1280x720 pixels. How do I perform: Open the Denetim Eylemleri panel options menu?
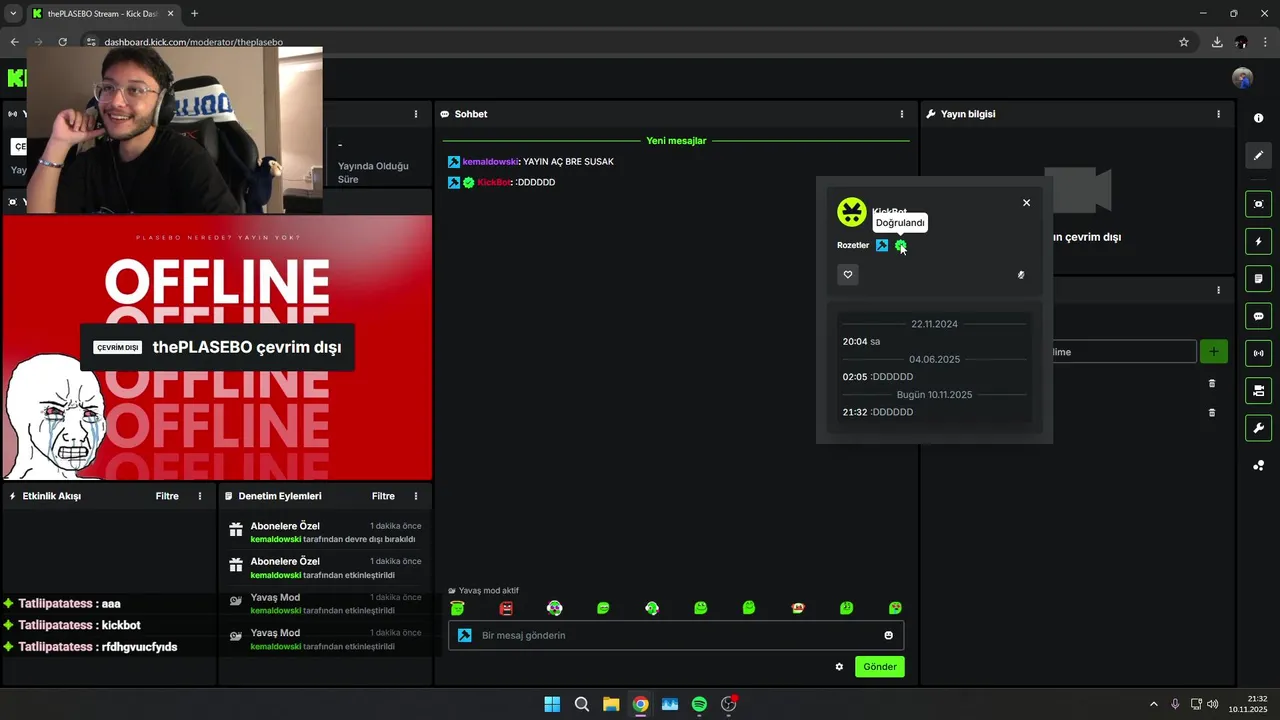click(416, 496)
